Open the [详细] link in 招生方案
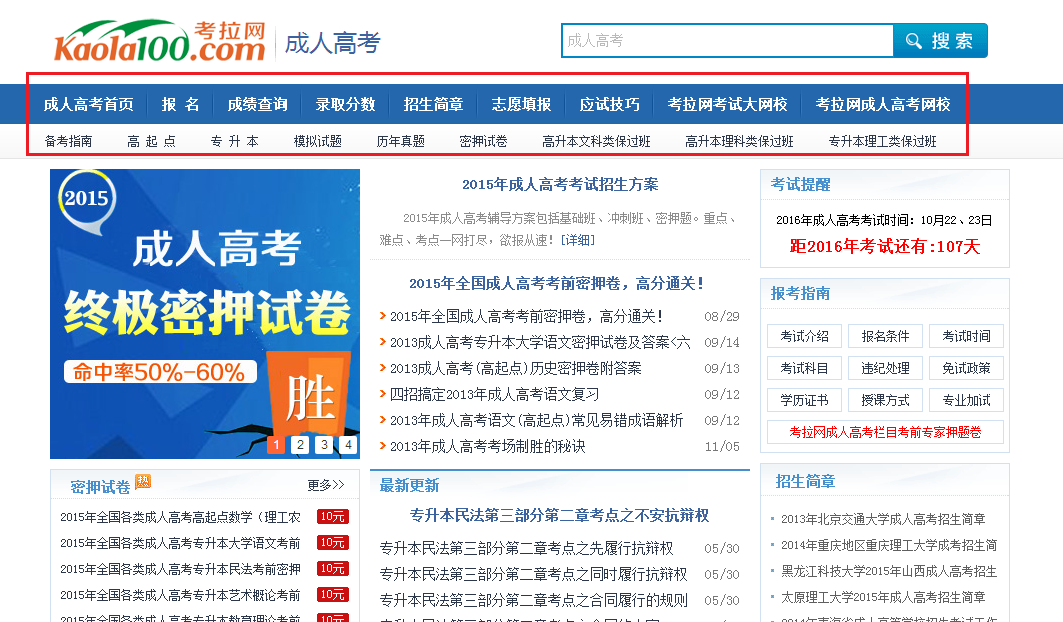Screen dimensions: 1063x622 tap(577, 240)
